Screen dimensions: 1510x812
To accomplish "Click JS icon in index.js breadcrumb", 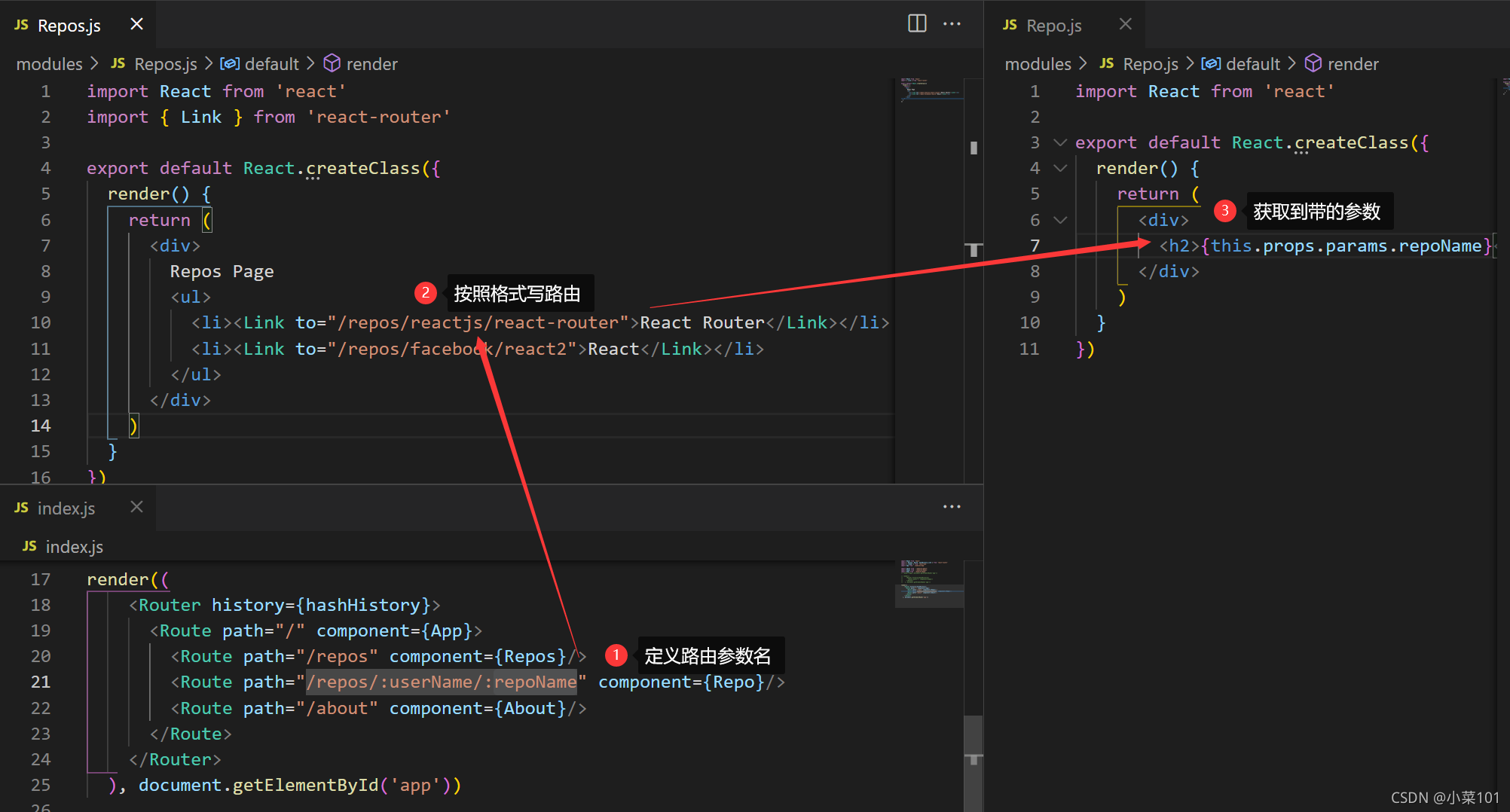I will click(x=29, y=546).
